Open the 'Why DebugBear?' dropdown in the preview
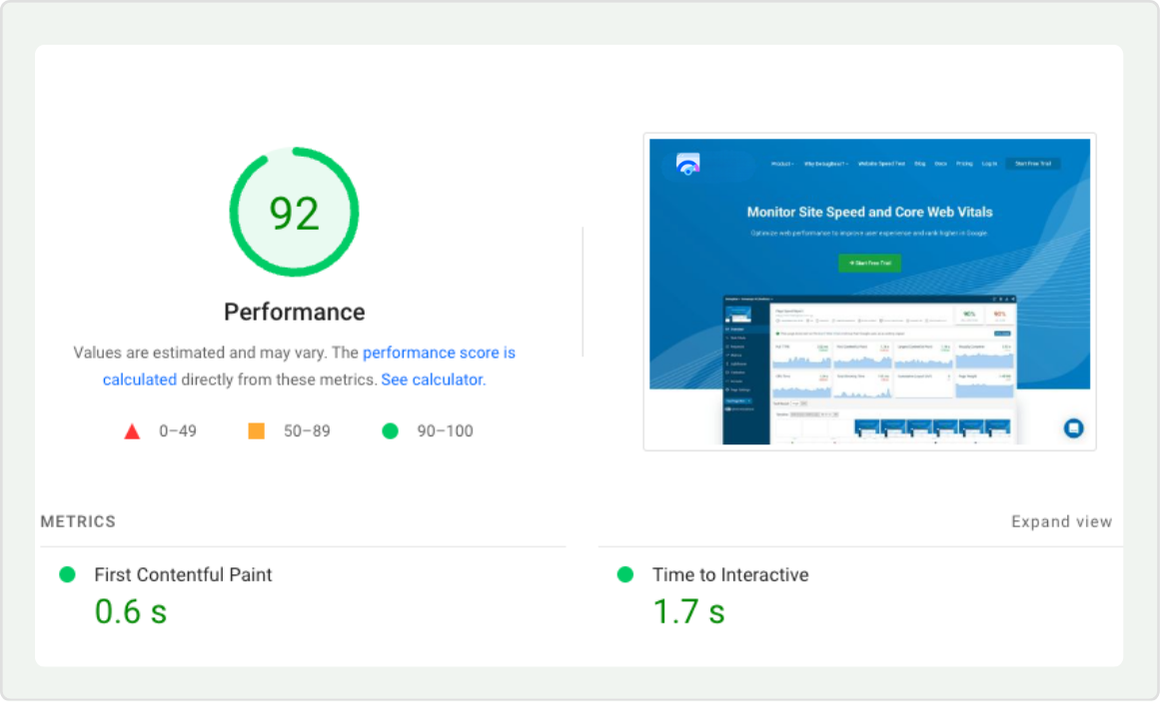This screenshot has height=703, width=1160. click(x=826, y=164)
